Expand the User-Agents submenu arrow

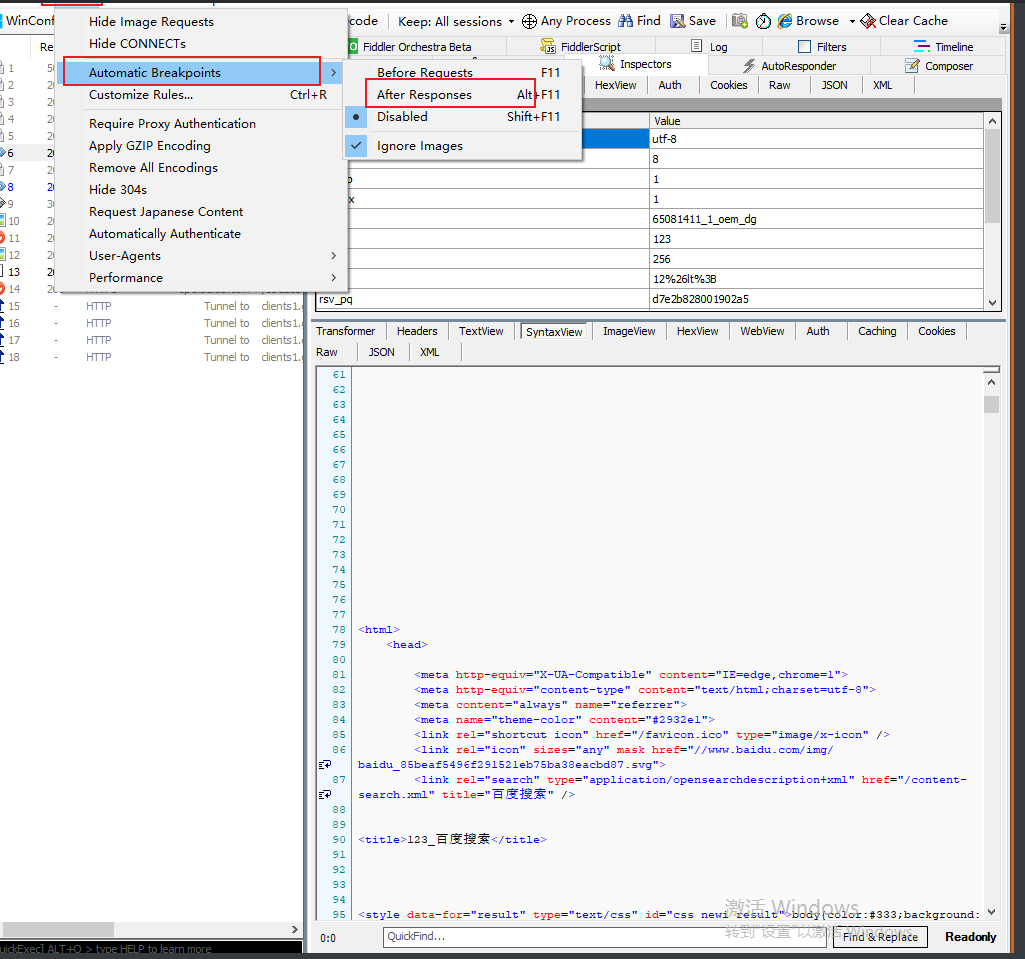(x=333, y=256)
